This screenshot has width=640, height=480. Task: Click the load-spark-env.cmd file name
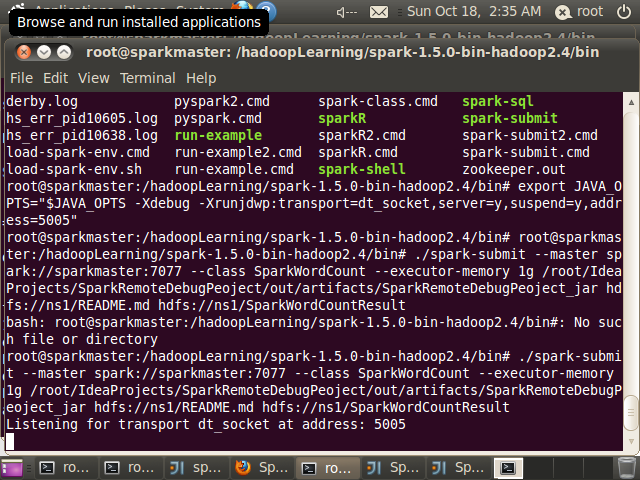point(78,152)
